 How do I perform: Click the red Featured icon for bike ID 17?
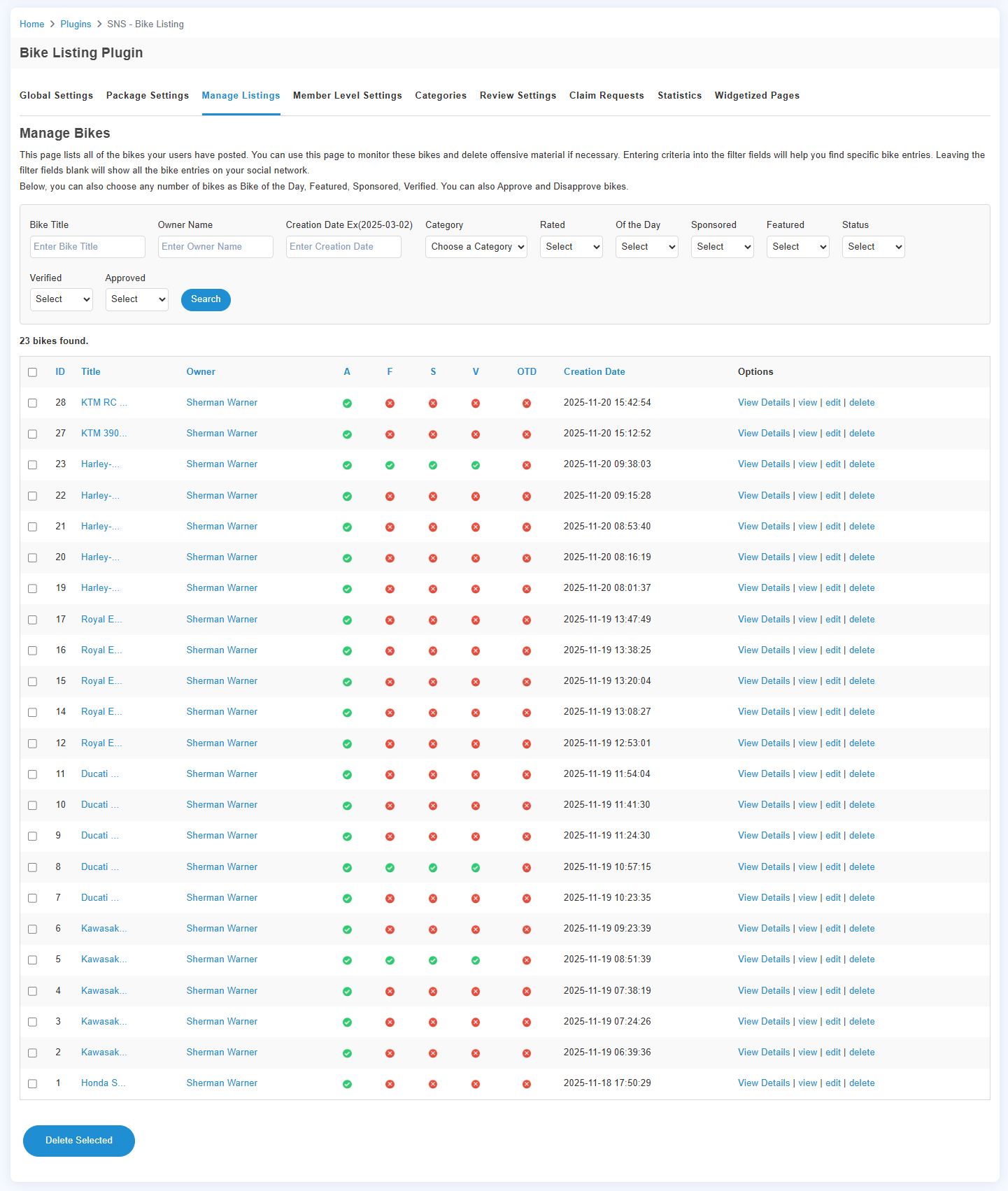(x=390, y=620)
